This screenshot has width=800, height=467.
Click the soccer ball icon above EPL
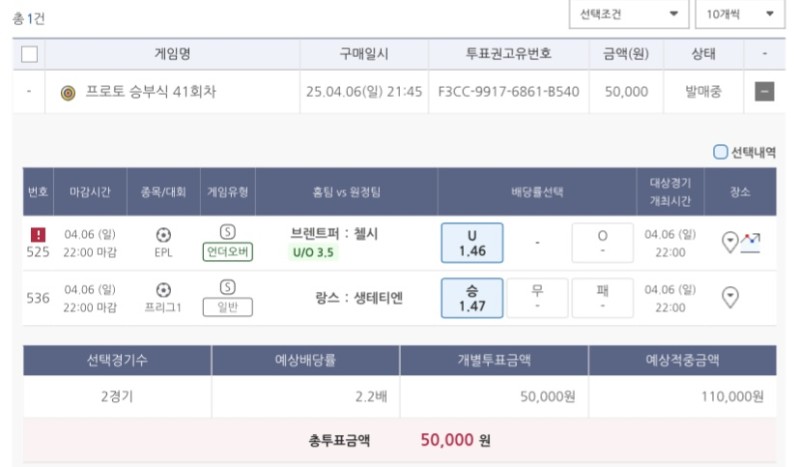click(x=163, y=235)
